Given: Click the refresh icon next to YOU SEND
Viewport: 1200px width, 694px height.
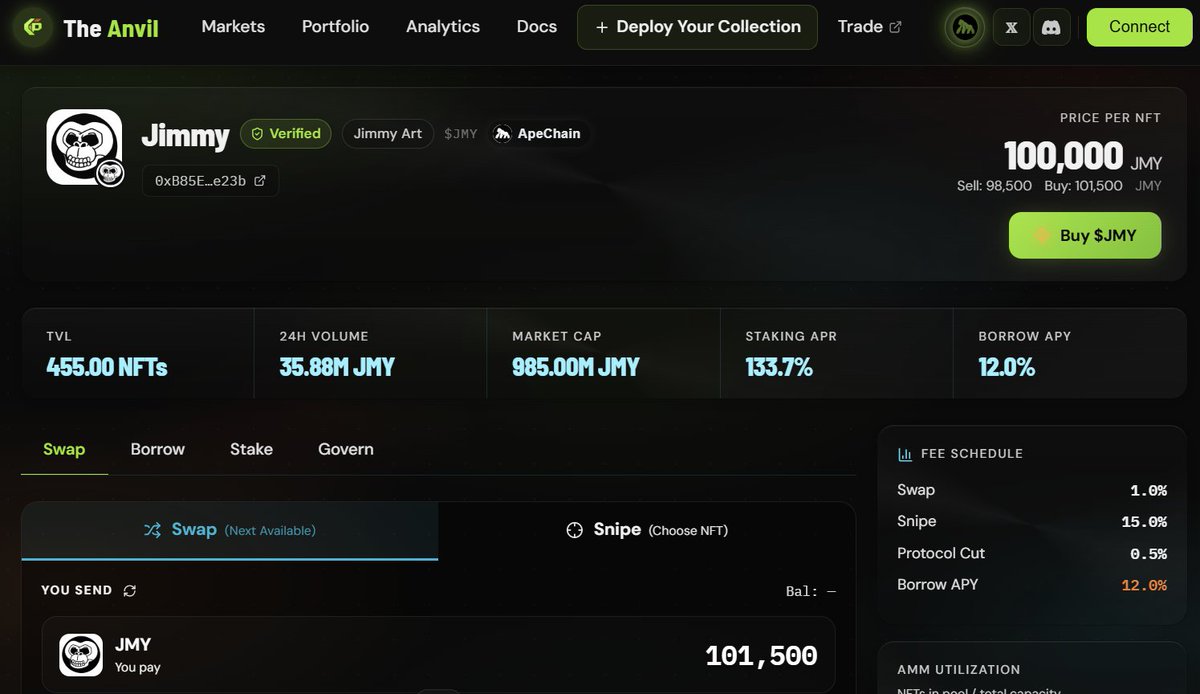Looking at the screenshot, I should [130, 590].
